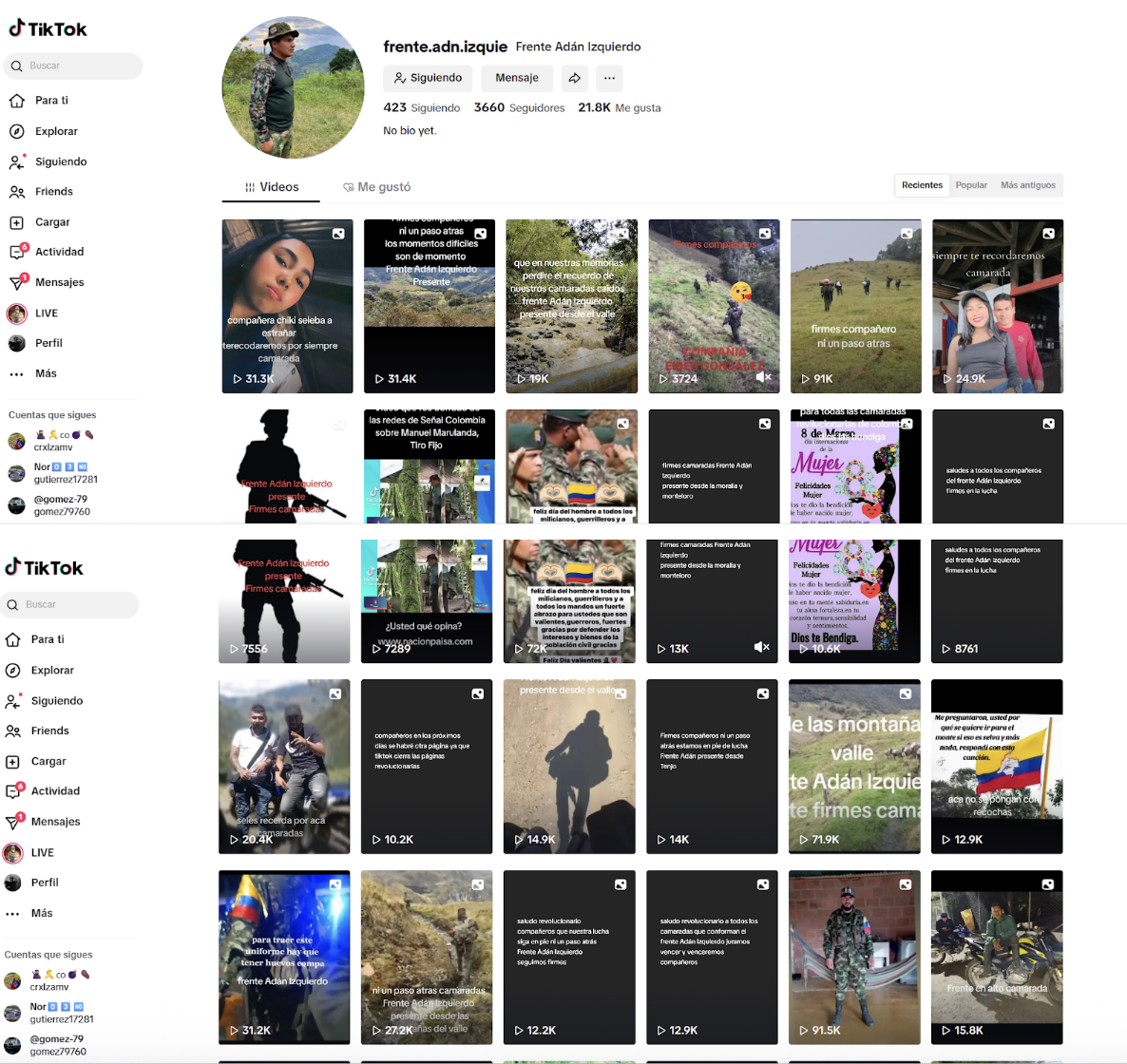Click the photo carousel icon on 91K video

click(907, 234)
